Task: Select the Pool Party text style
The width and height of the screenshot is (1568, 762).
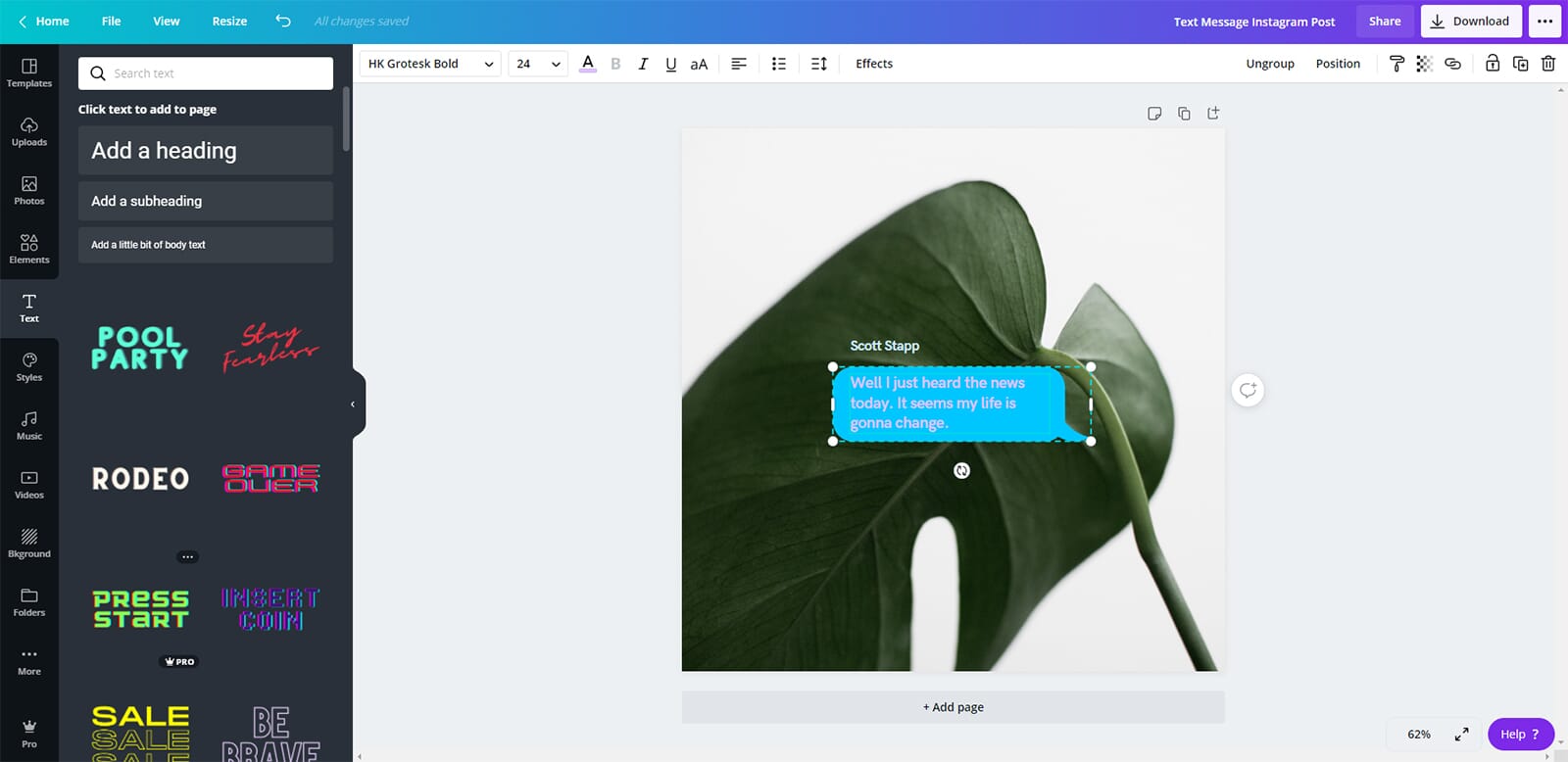Action: tap(140, 349)
